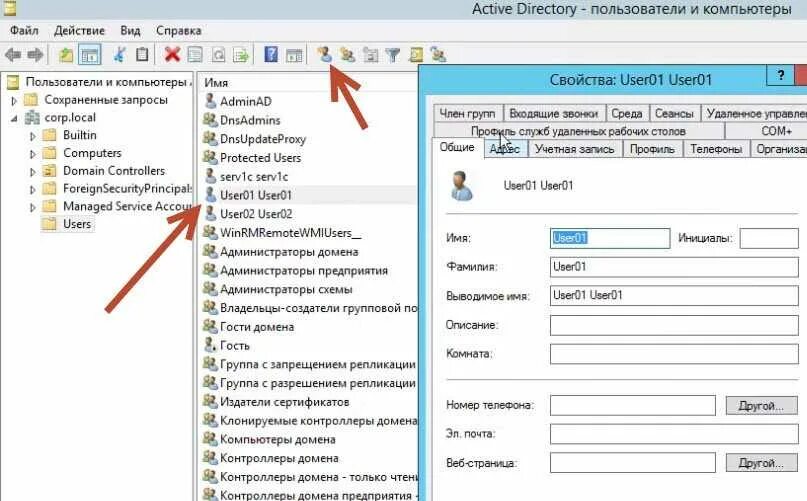The width and height of the screenshot is (807, 501).
Task: Click the ? help button in Свойства dialog
Action: pos(780,76)
